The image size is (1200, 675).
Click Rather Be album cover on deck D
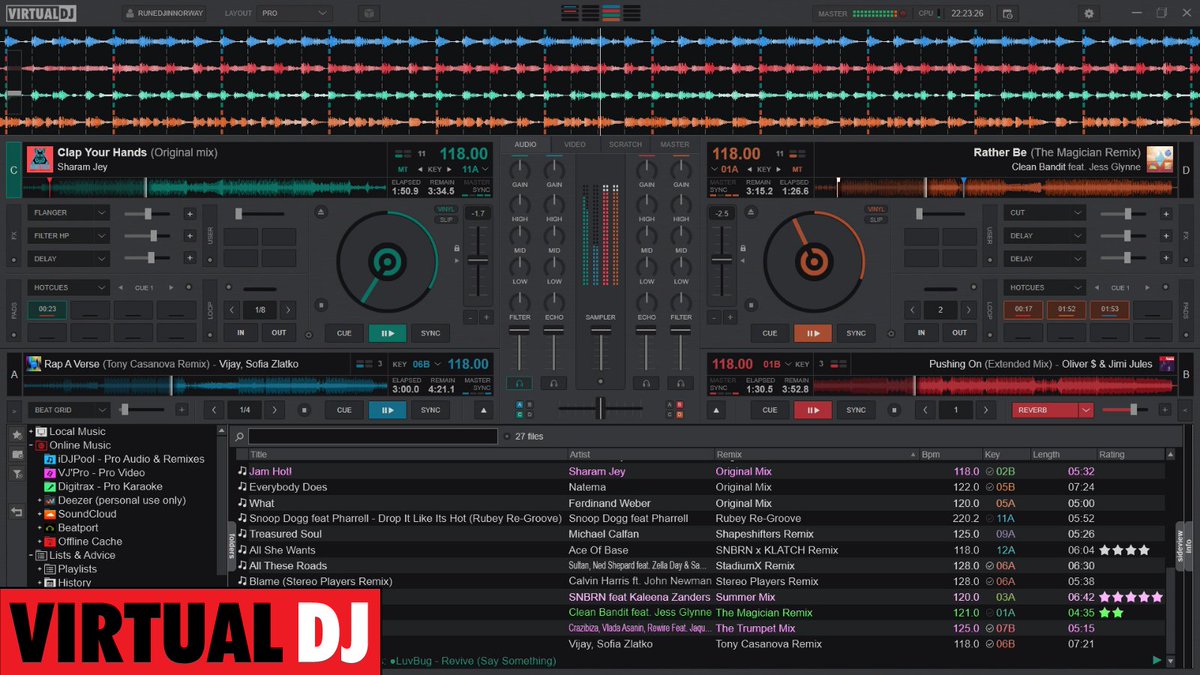pyautogui.click(x=1160, y=159)
